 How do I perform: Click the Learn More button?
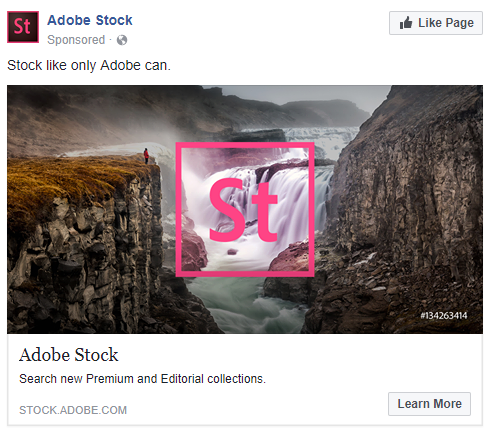coord(429,404)
